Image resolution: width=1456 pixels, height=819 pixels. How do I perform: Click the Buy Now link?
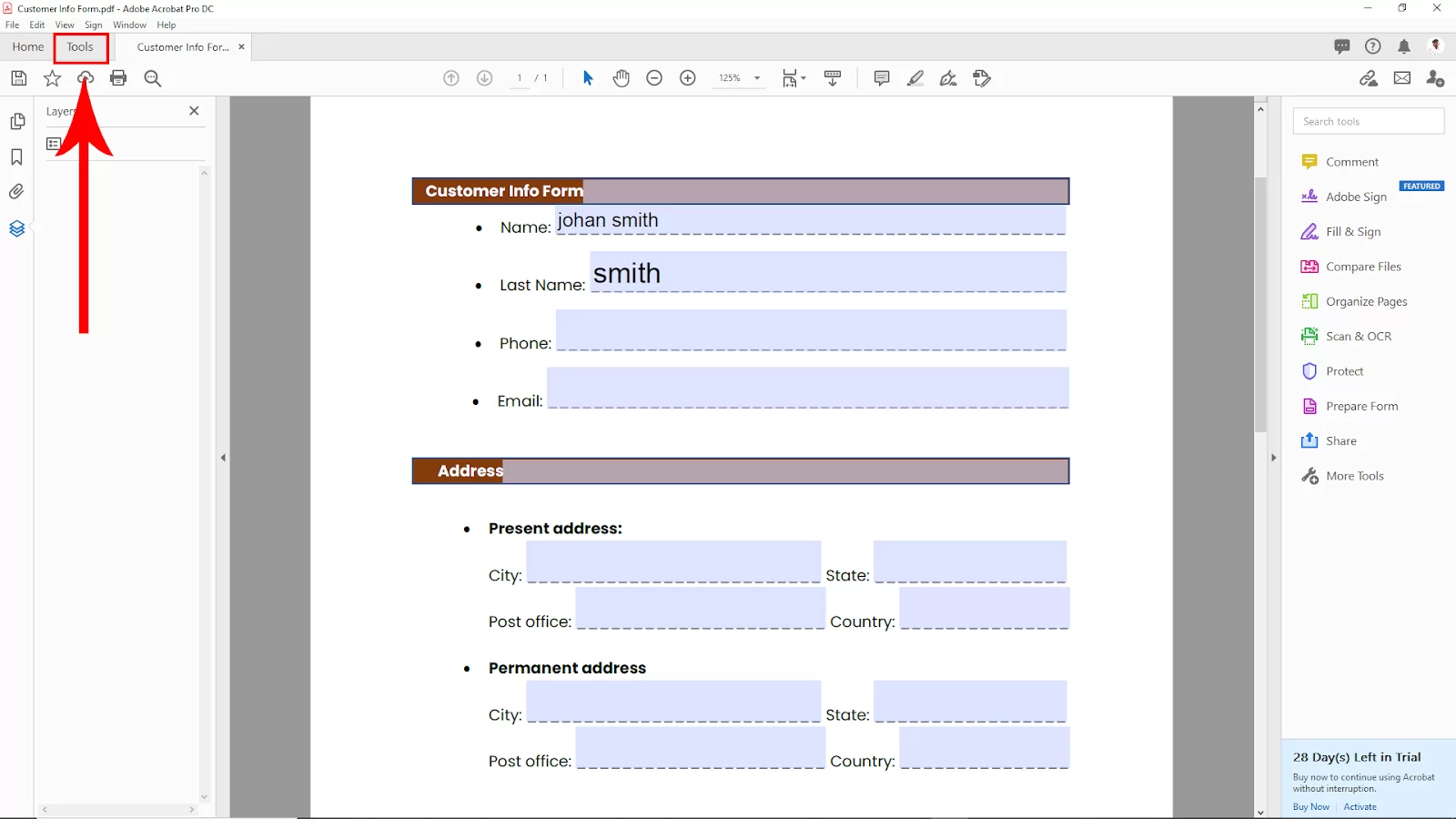pos(1310,807)
